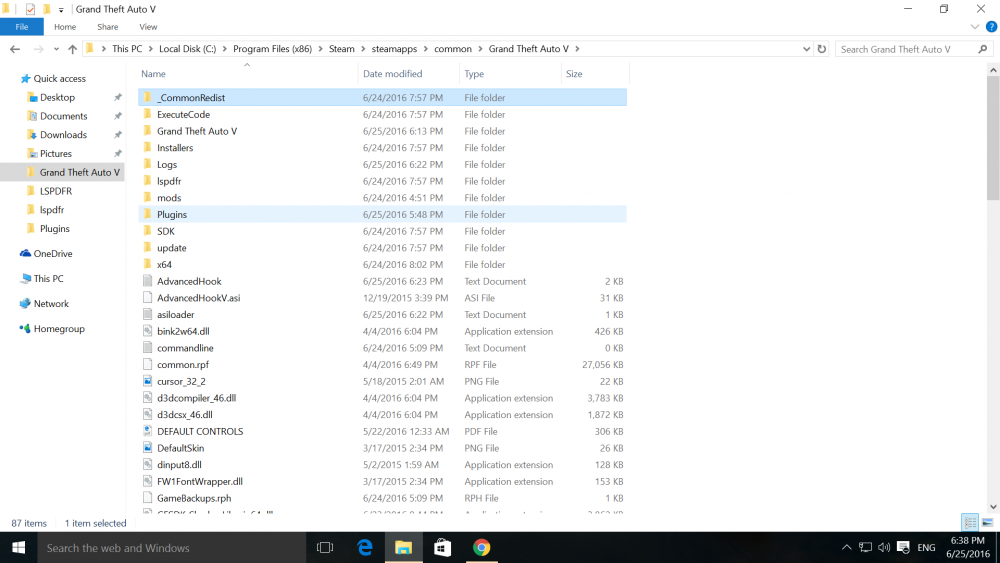Switch to the View ribbon tab

(x=148, y=27)
